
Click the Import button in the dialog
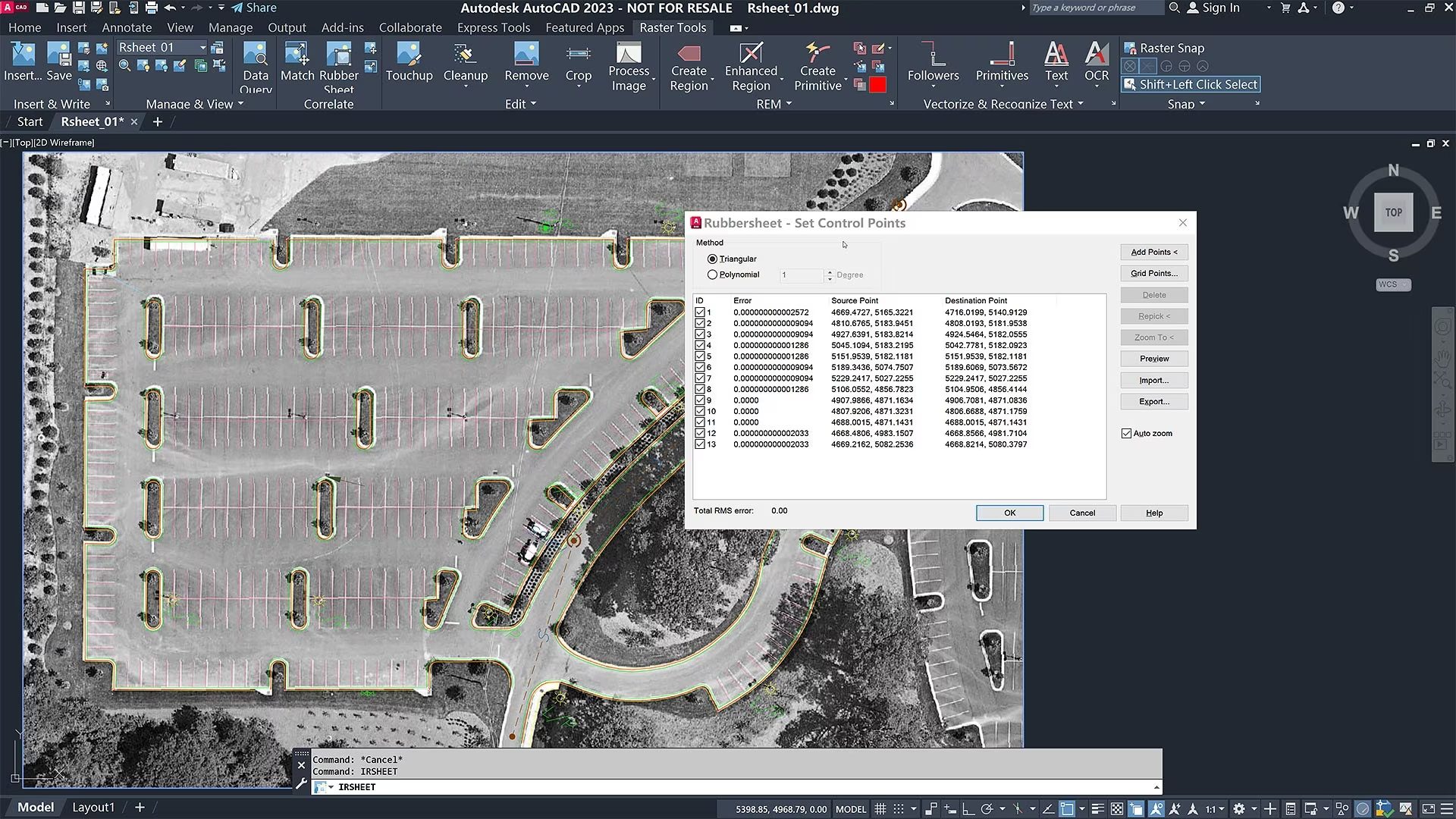click(x=1153, y=380)
